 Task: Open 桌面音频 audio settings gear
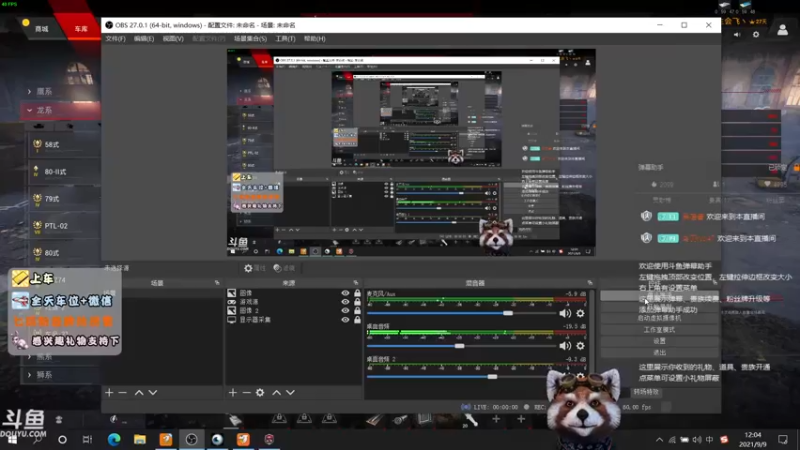(x=580, y=346)
